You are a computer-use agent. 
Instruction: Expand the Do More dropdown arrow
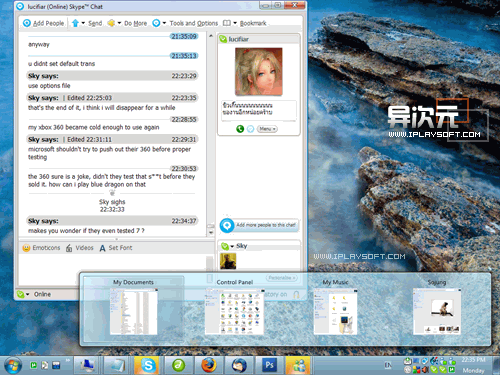click(x=119, y=23)
